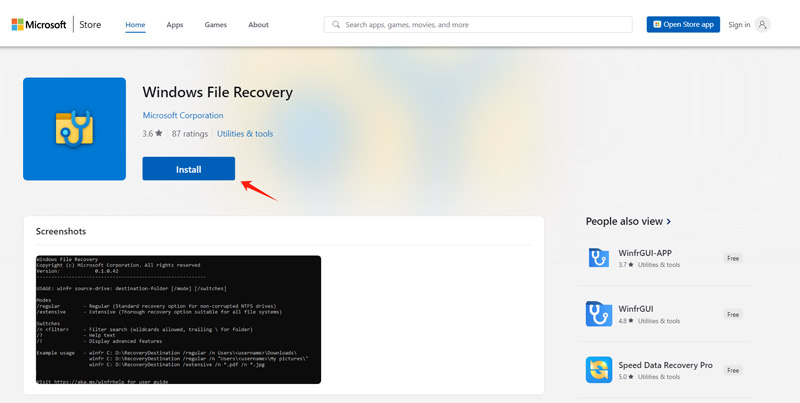Open the Store home link
Image resolution: width=800 pixels, height=403 pixels.
(x=90, y=24)
